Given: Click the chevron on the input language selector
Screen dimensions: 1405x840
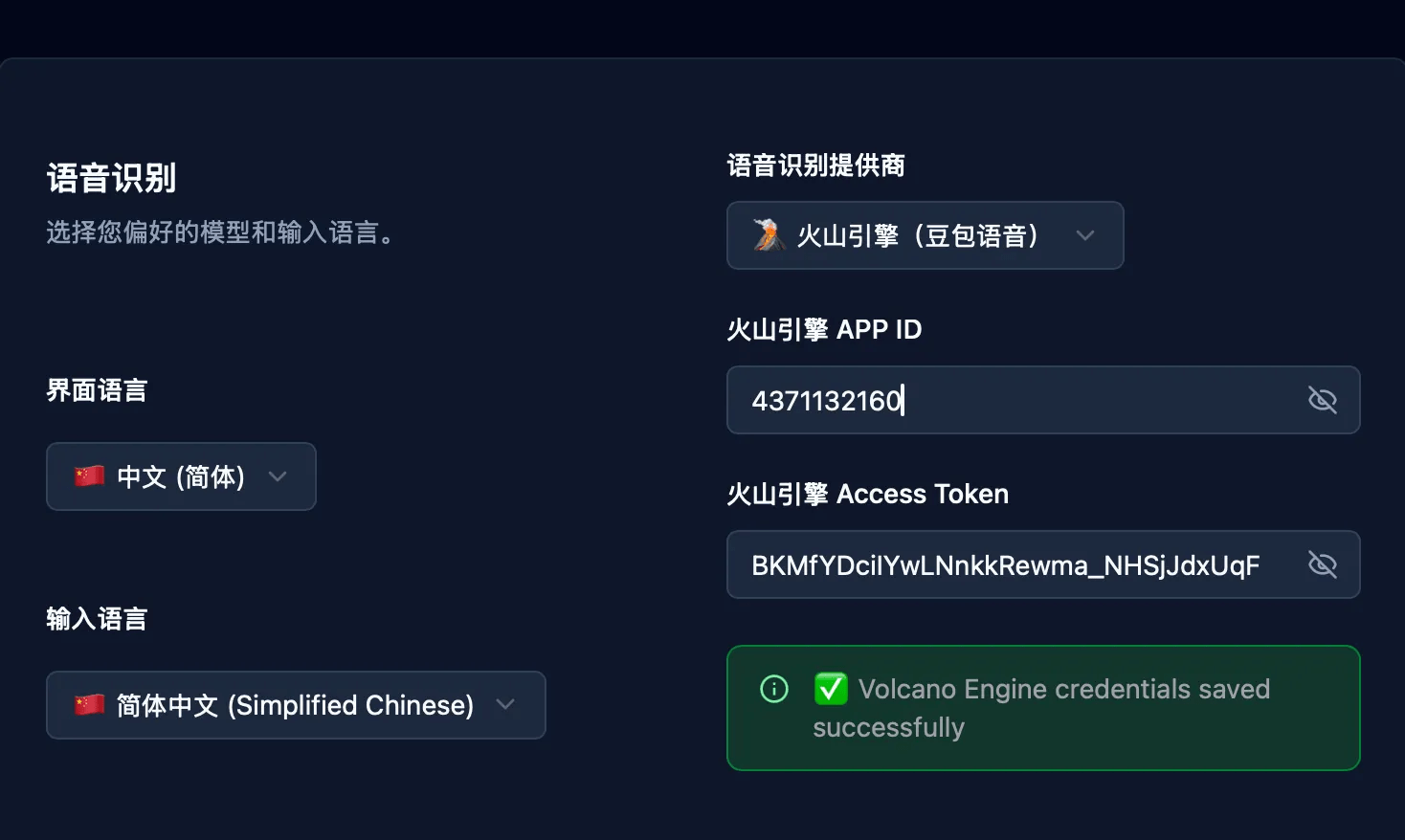Looking at the screenshot, I should tap(506, 704).
